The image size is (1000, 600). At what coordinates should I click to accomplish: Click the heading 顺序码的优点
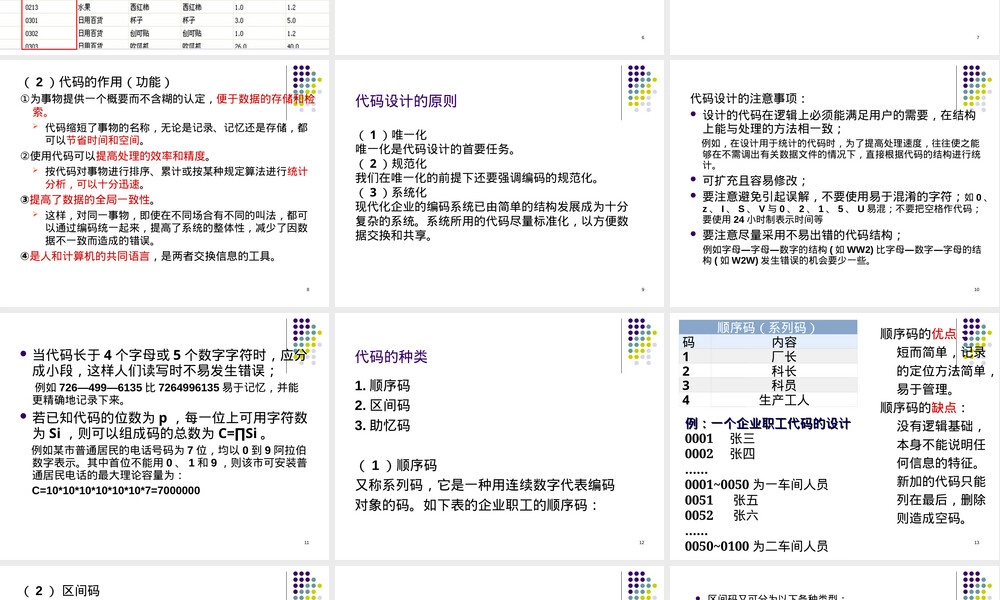pos(918,334)
